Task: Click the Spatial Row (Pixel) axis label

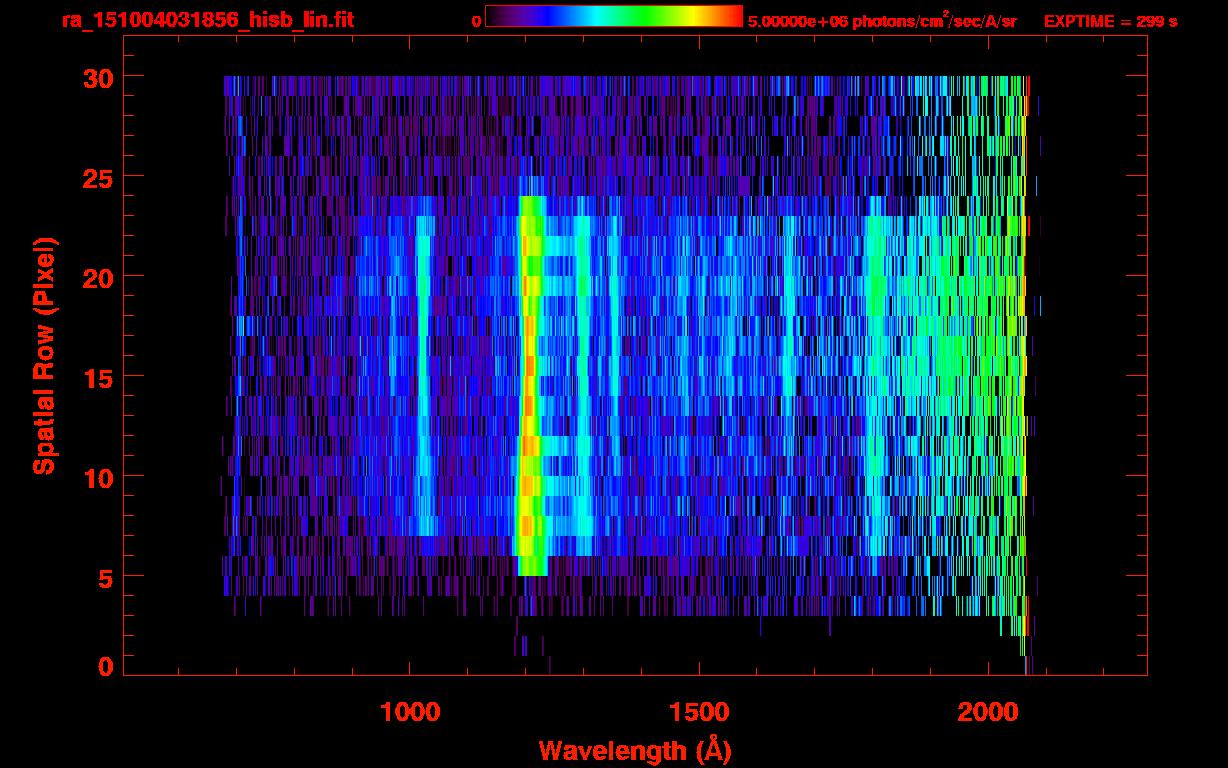Action: click(44, 356)
